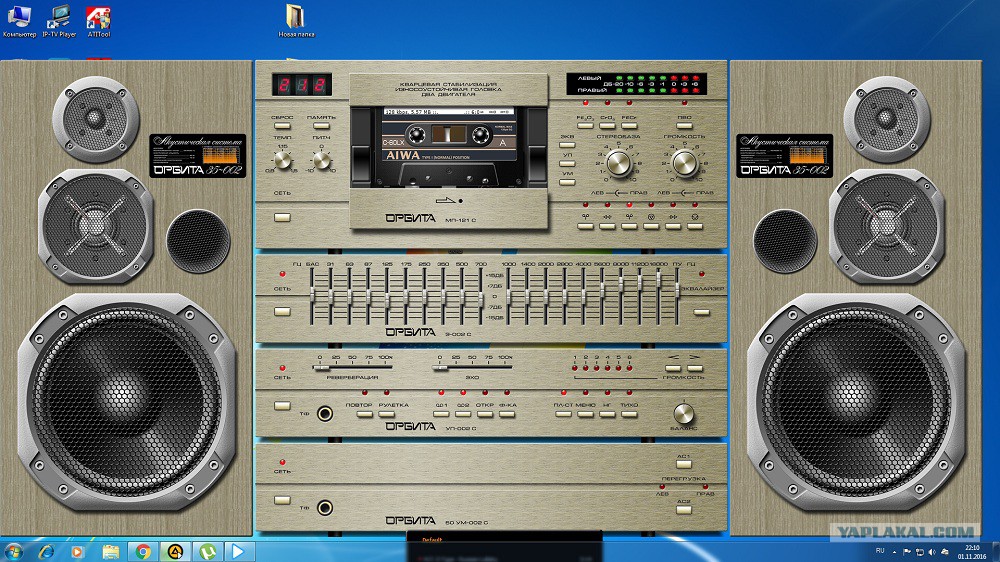Click the ПИТЧ pitch knob
The width and height of the screenshot is (1000, 562).
pos(322,160)
